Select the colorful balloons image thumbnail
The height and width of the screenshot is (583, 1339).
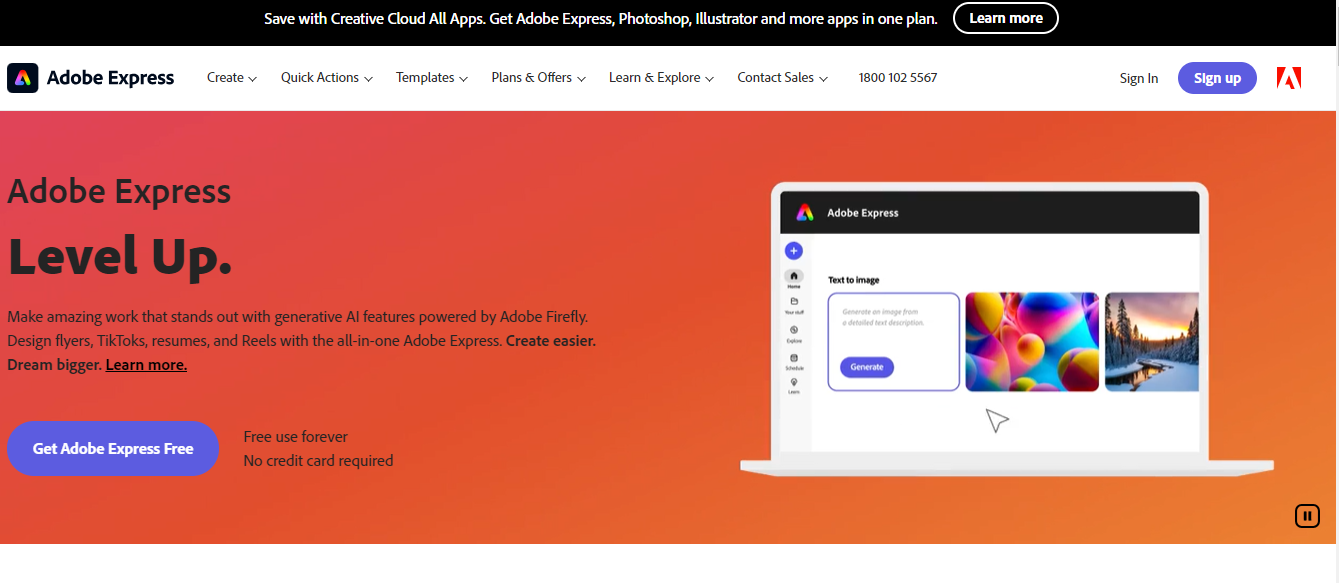(x=1032, y=341)
